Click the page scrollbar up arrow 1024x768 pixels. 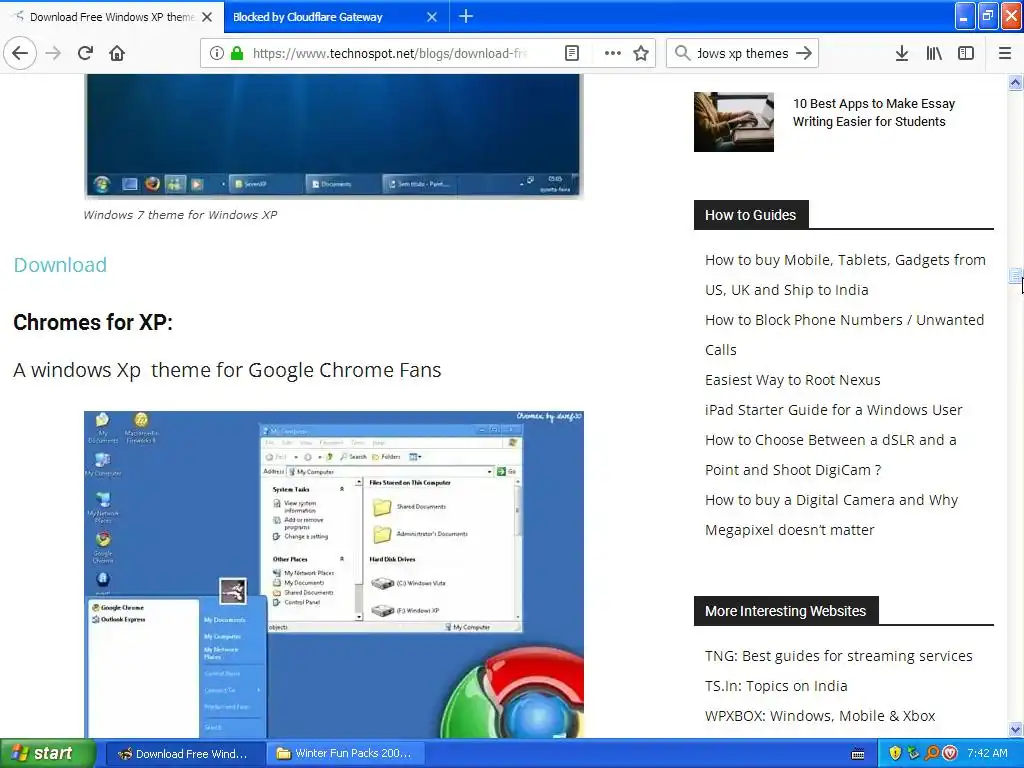tap(1016, 82)
